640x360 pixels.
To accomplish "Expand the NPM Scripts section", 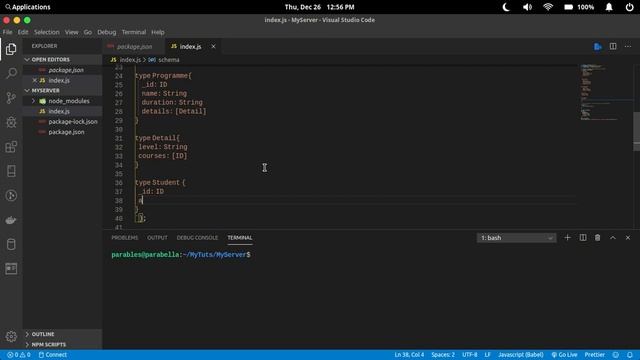I will pos(62,344).
